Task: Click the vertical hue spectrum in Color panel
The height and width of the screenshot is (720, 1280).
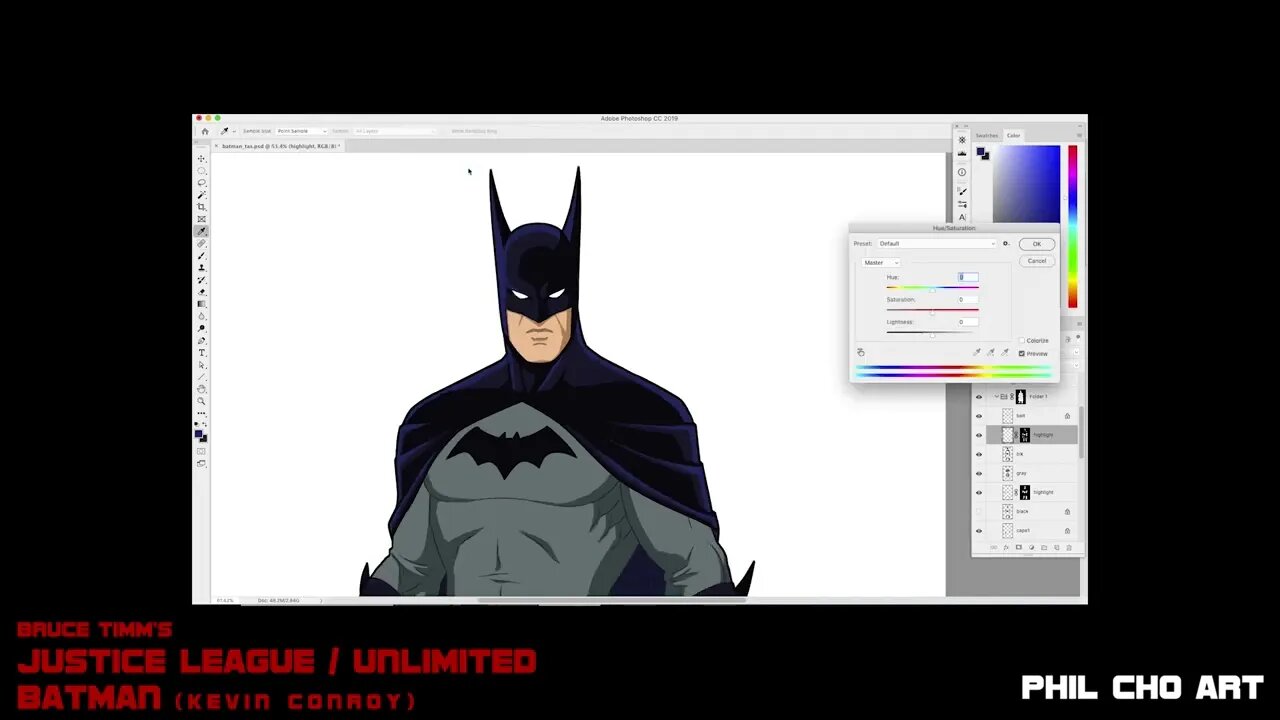Action: [x=1072, y=227]
